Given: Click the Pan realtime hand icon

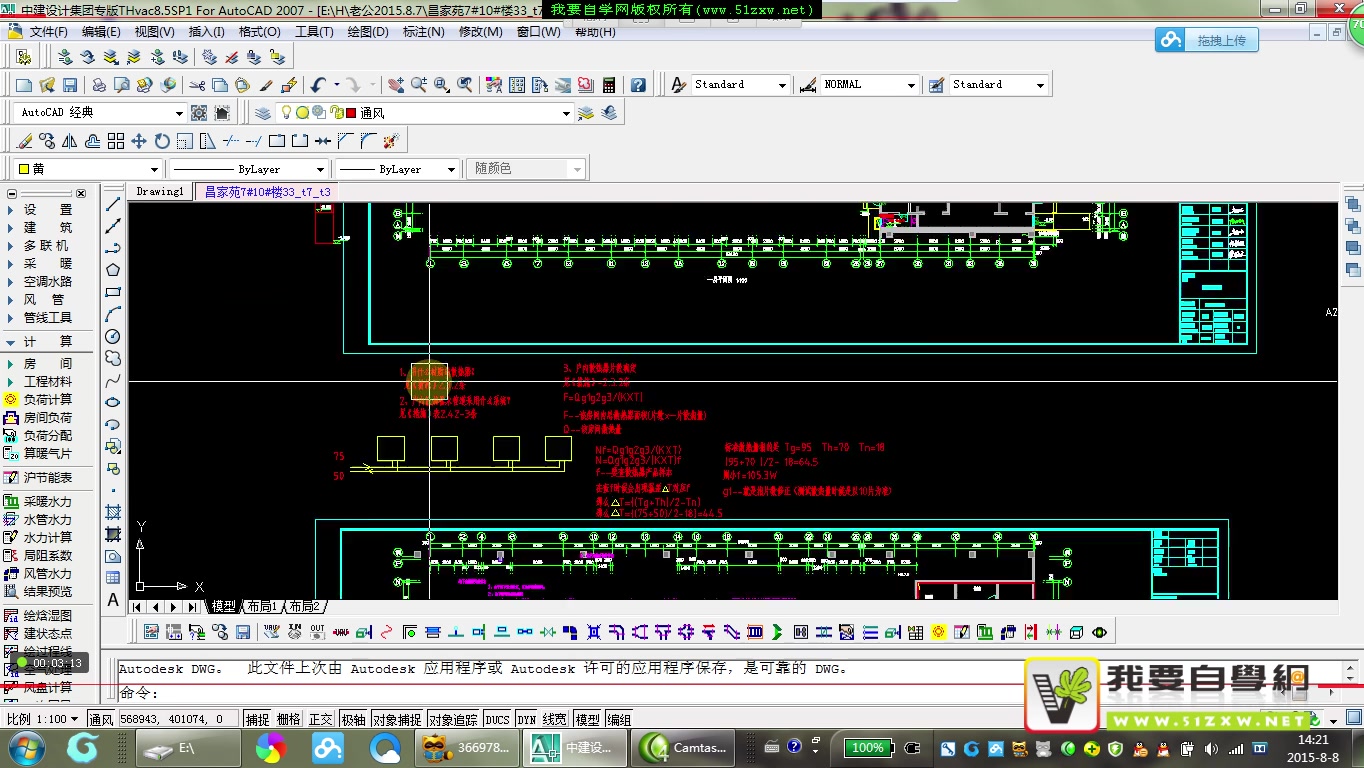Looking at the screenshot, I should pyautogui.click(x=396, y=85).
